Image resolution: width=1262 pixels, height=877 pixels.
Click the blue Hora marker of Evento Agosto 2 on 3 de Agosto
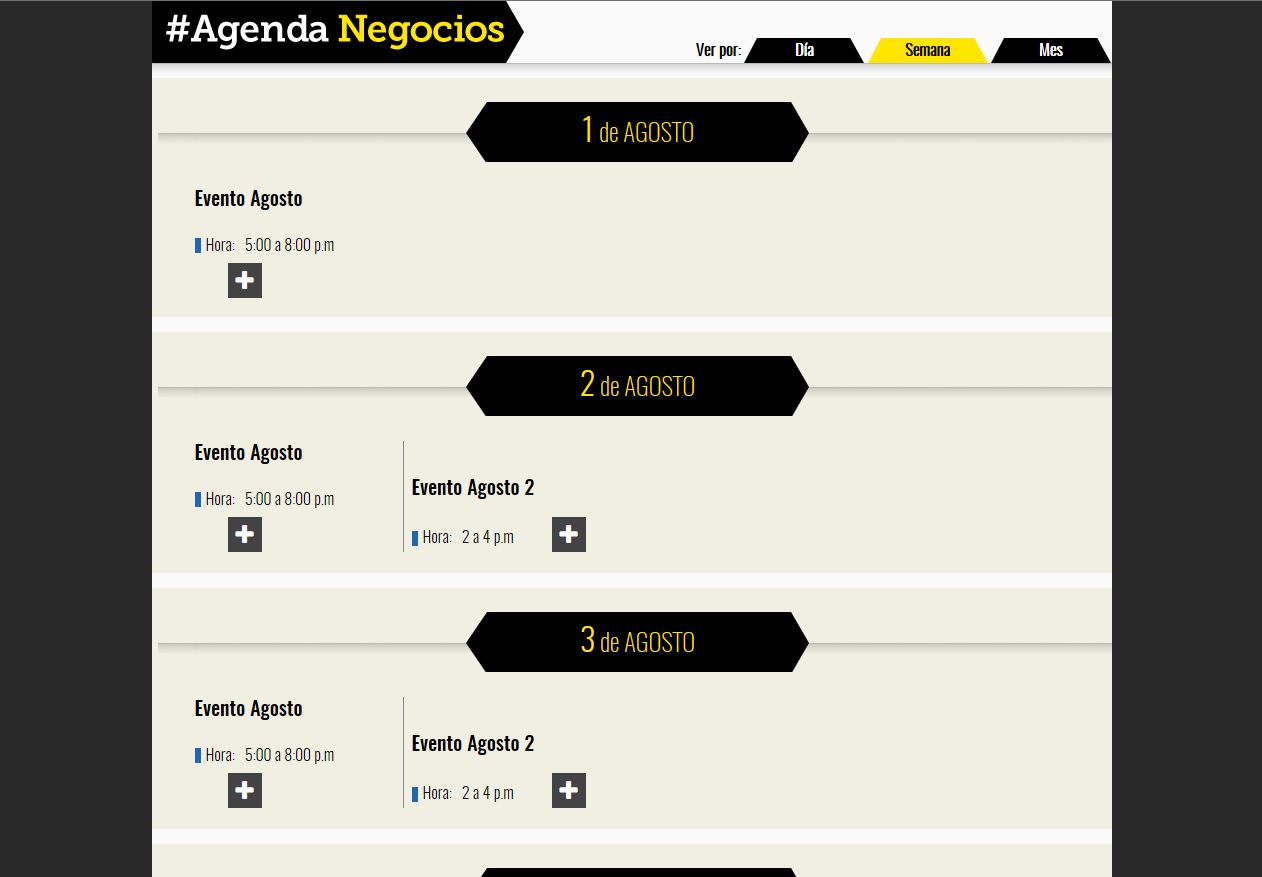coord(415,795)
